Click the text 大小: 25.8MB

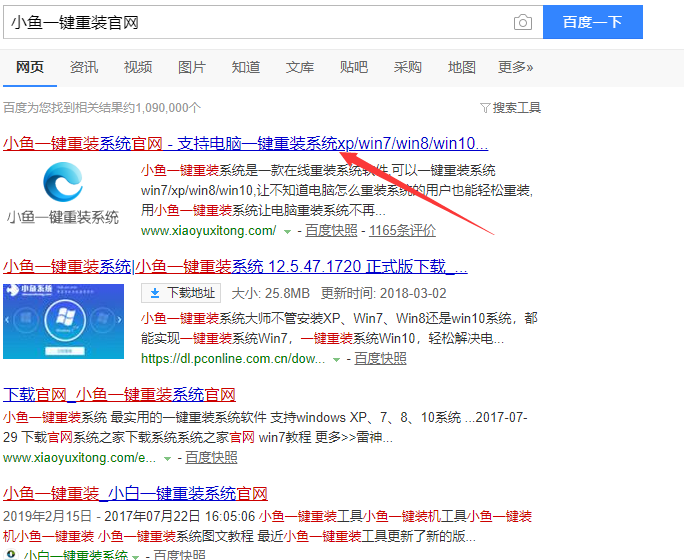click(270, 293)
